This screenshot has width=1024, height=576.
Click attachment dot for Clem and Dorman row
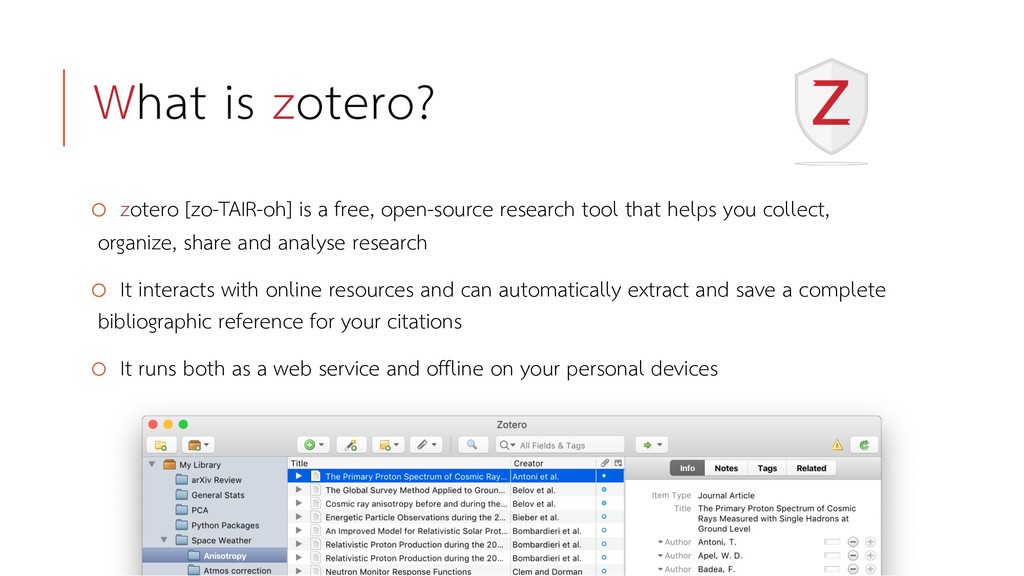point(604,571)
